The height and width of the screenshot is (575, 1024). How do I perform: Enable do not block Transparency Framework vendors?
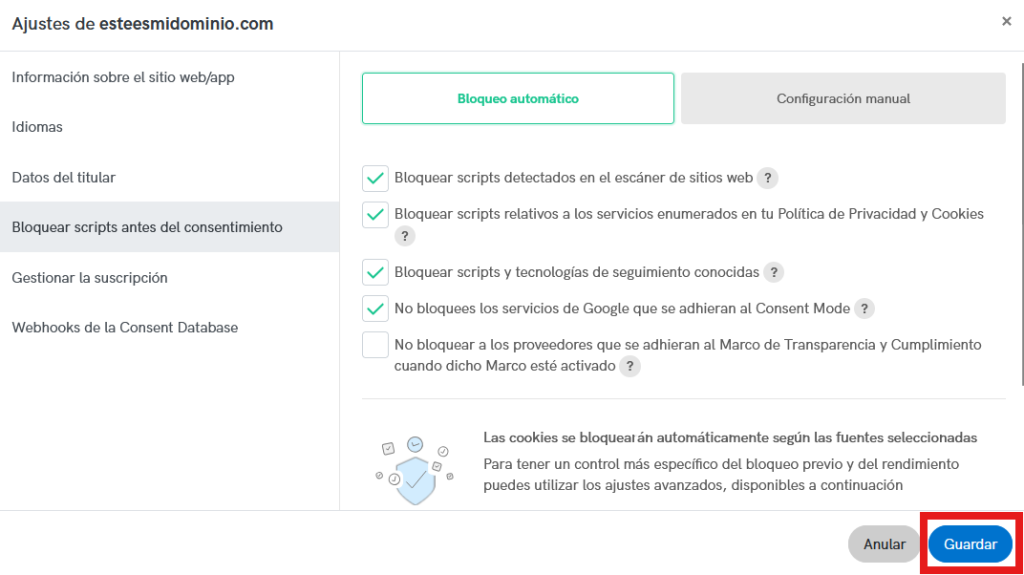[x=376, y=345]
